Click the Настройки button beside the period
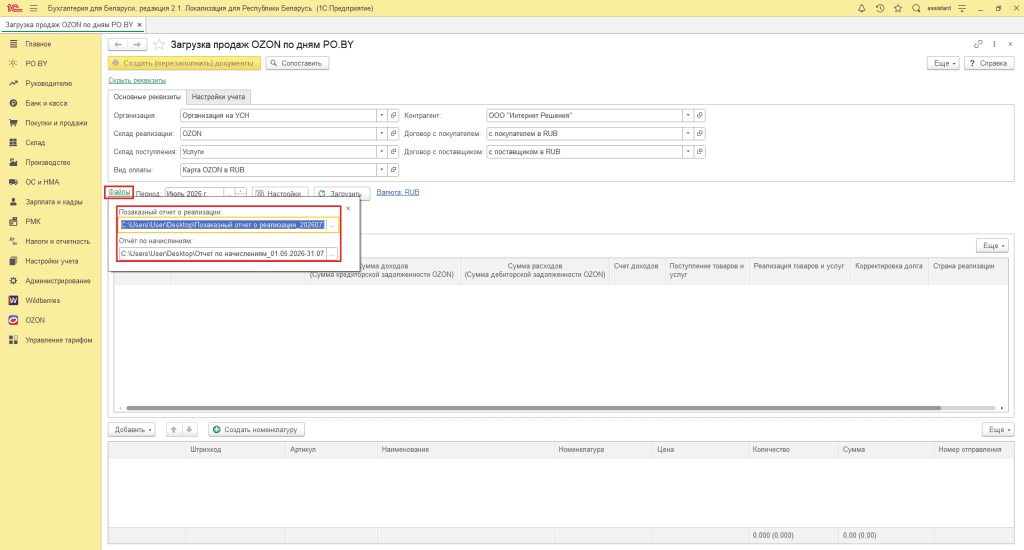This screenshot has height=550, width=1024. pos(280,193)
